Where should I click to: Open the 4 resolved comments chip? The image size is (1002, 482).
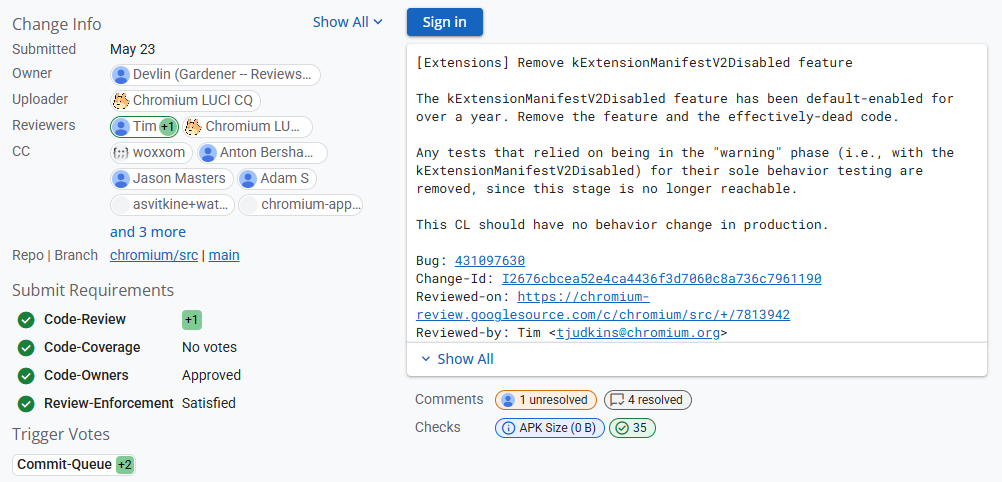[x=647, y=400]
